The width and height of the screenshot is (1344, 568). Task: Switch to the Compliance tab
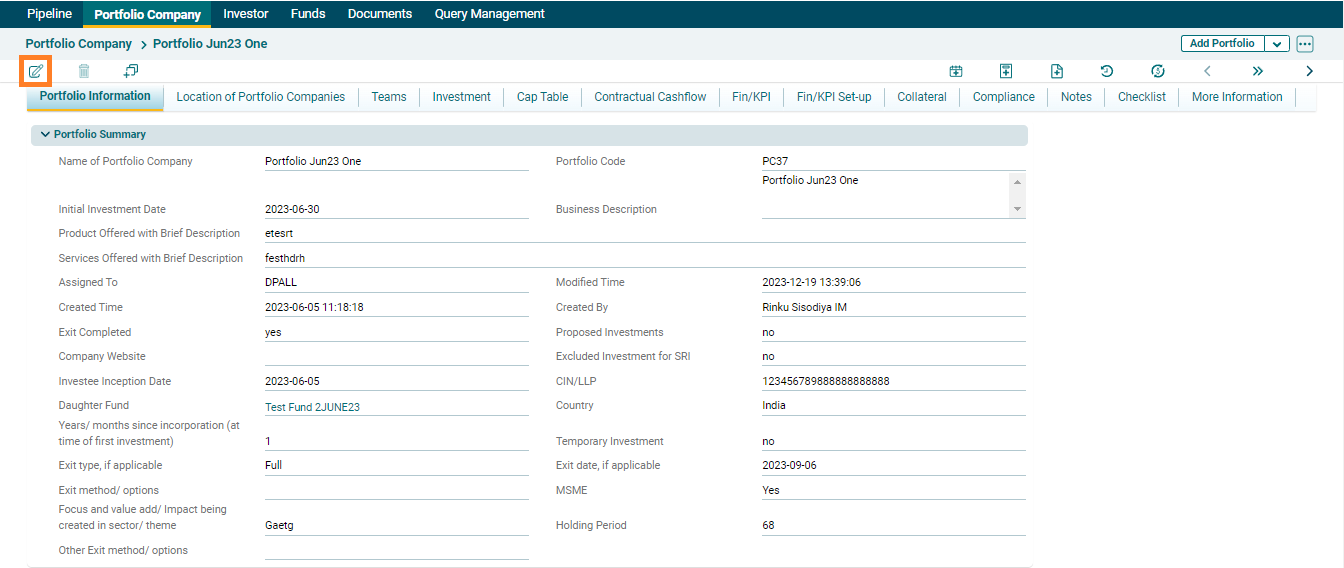click(x=1003, y=97)
